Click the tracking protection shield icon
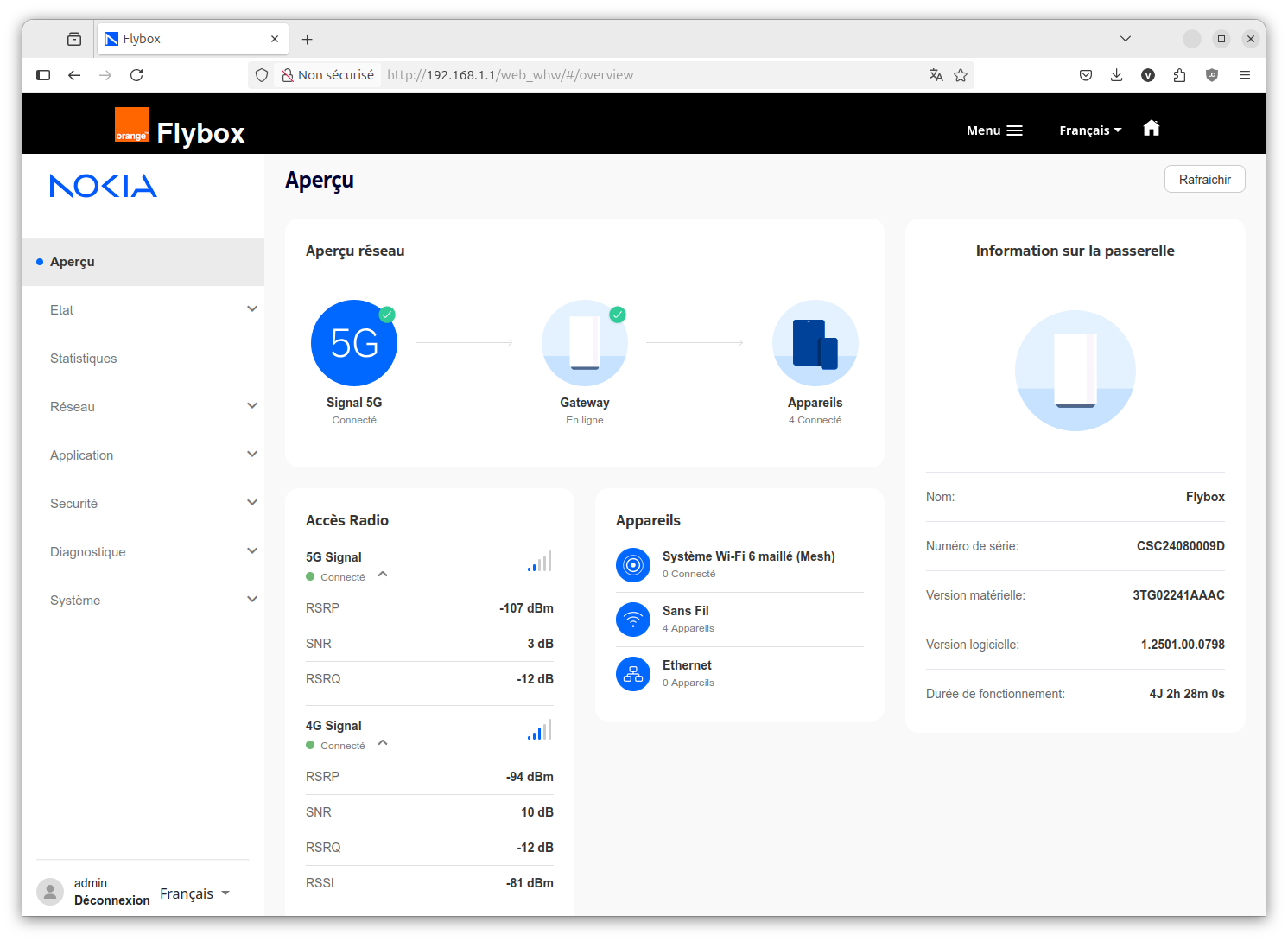 pos(262,75)
